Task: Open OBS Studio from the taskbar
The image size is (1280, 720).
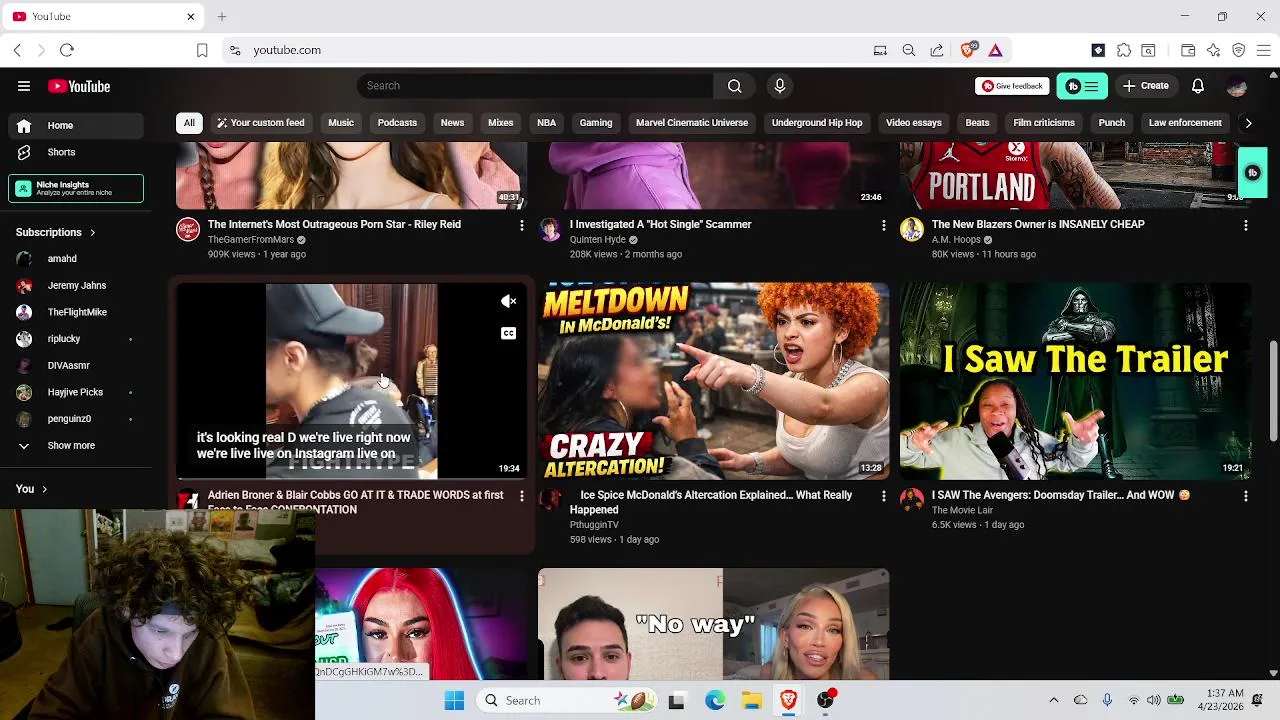Action: tap(825, 700)
